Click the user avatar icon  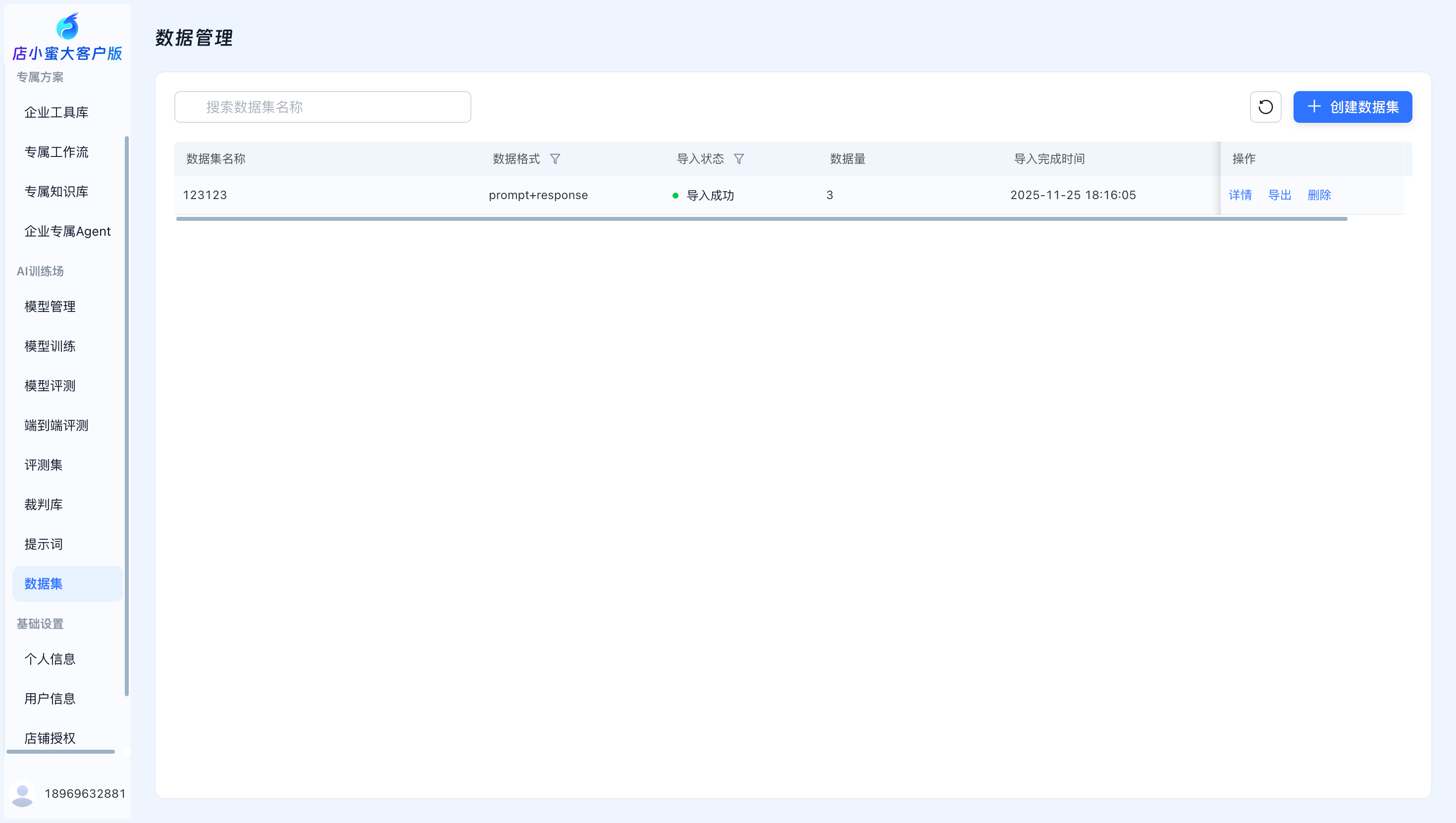click(x=23, y=794)
